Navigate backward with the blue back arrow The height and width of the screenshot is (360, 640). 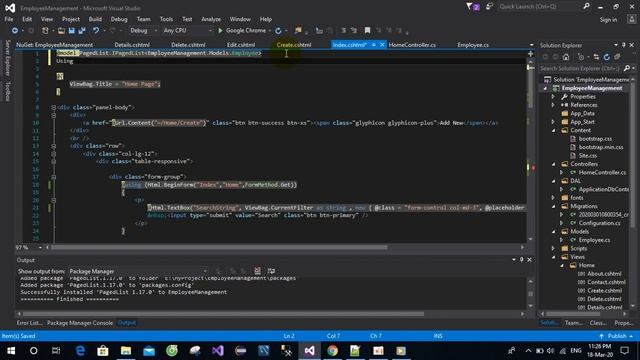15,31
